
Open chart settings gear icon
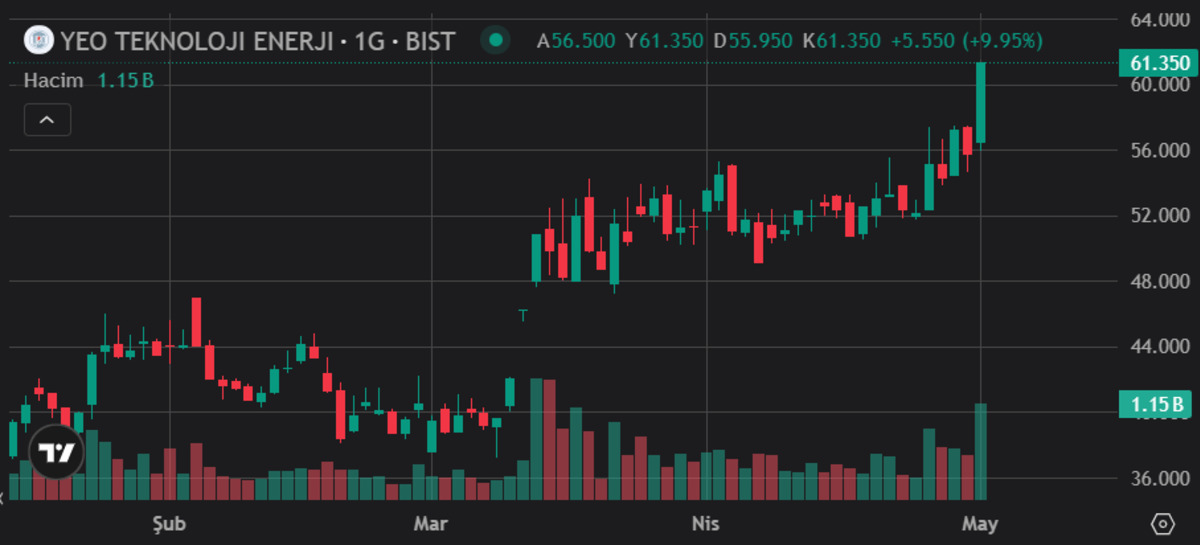1162,524
